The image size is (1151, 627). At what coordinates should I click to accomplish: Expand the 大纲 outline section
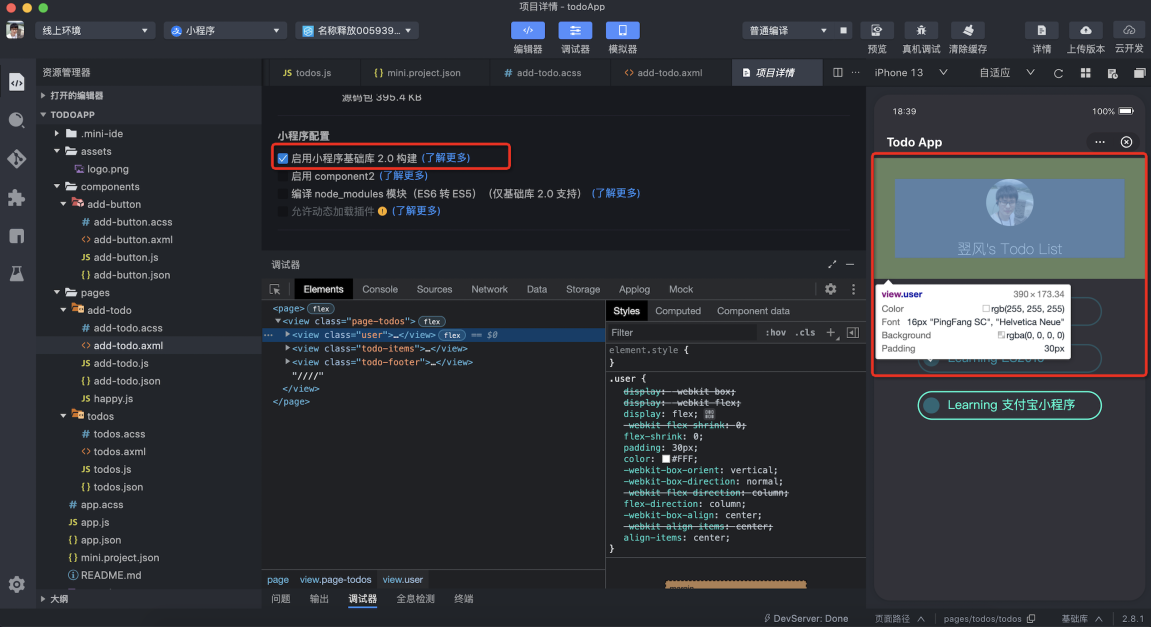43,599
